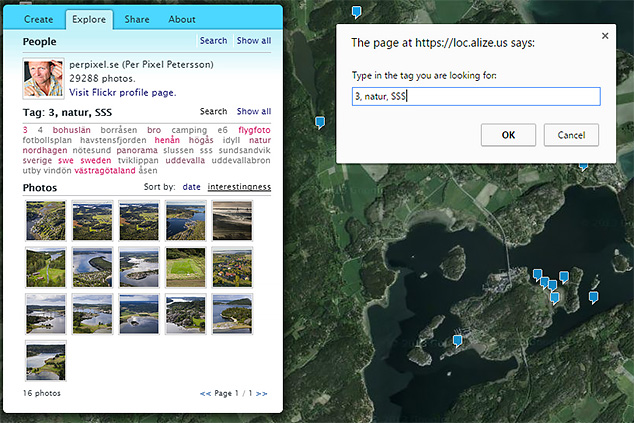Go to next page with >> arrows
634x423 pixels.
pyautogui.click(x=262, y=393)
